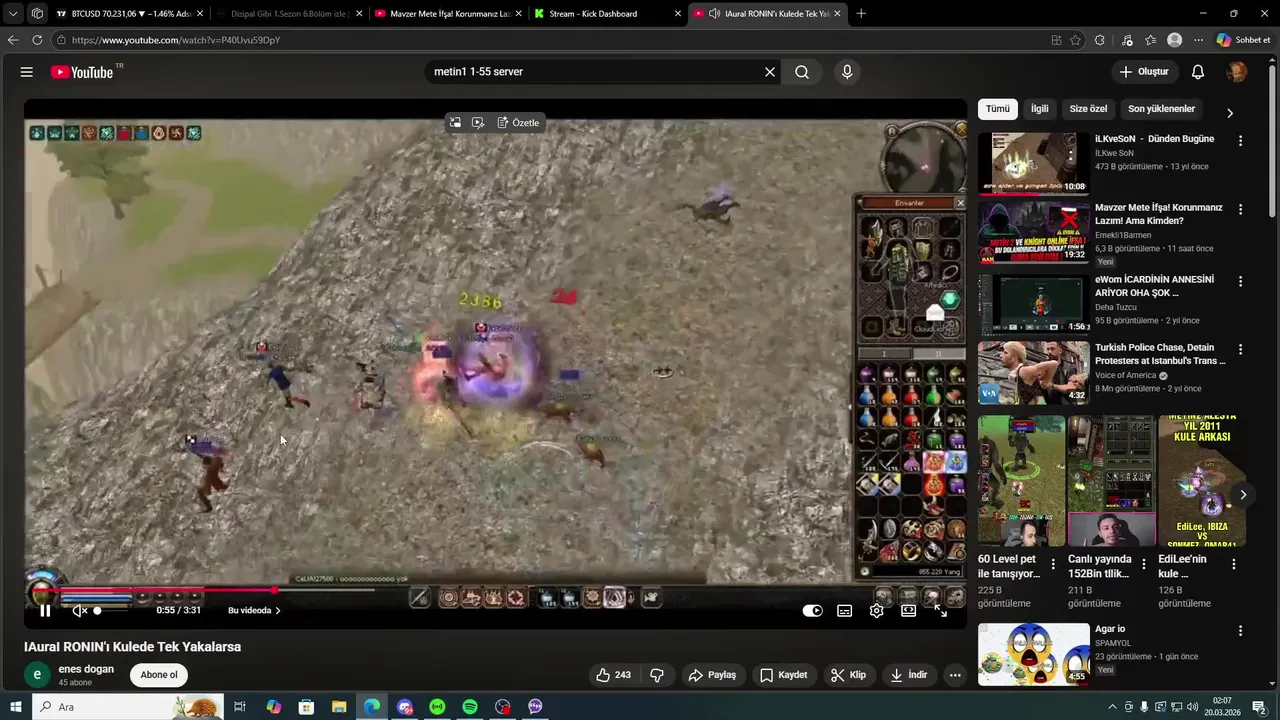Go fullscreen in the video player

[941, 610]
